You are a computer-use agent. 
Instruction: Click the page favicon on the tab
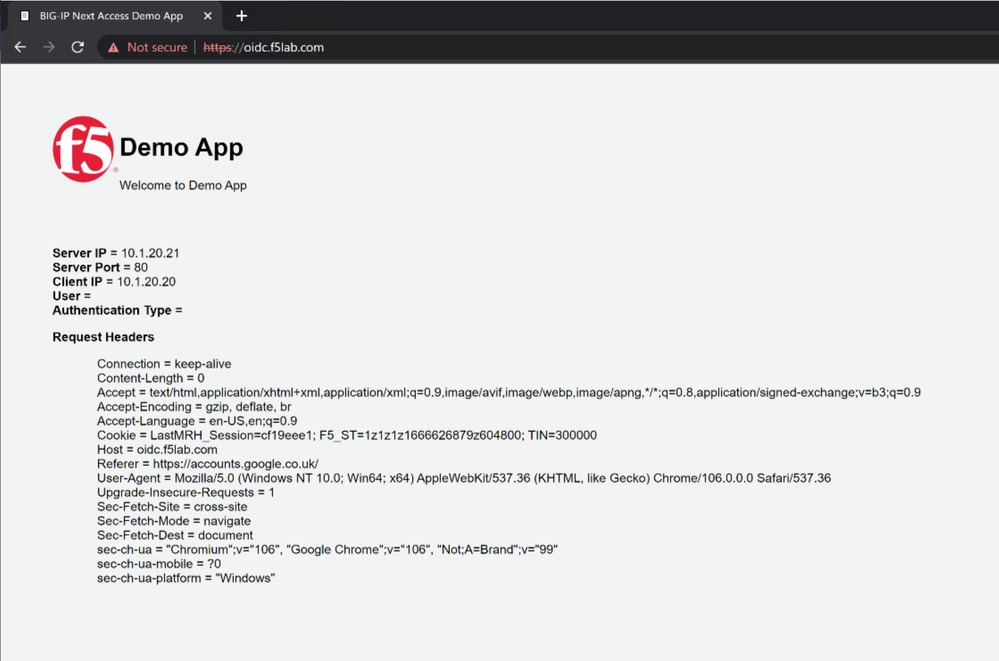click(25, 16)
